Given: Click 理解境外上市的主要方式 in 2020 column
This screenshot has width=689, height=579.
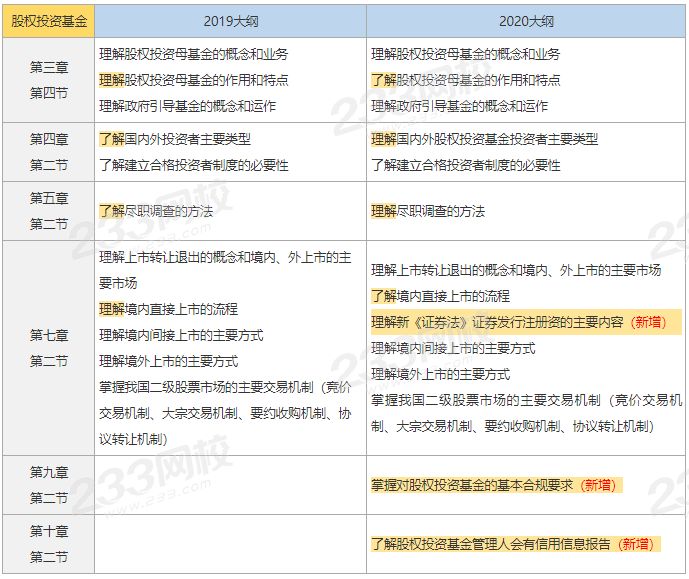Looking at the screenshot, I should [x=440, y=374].
